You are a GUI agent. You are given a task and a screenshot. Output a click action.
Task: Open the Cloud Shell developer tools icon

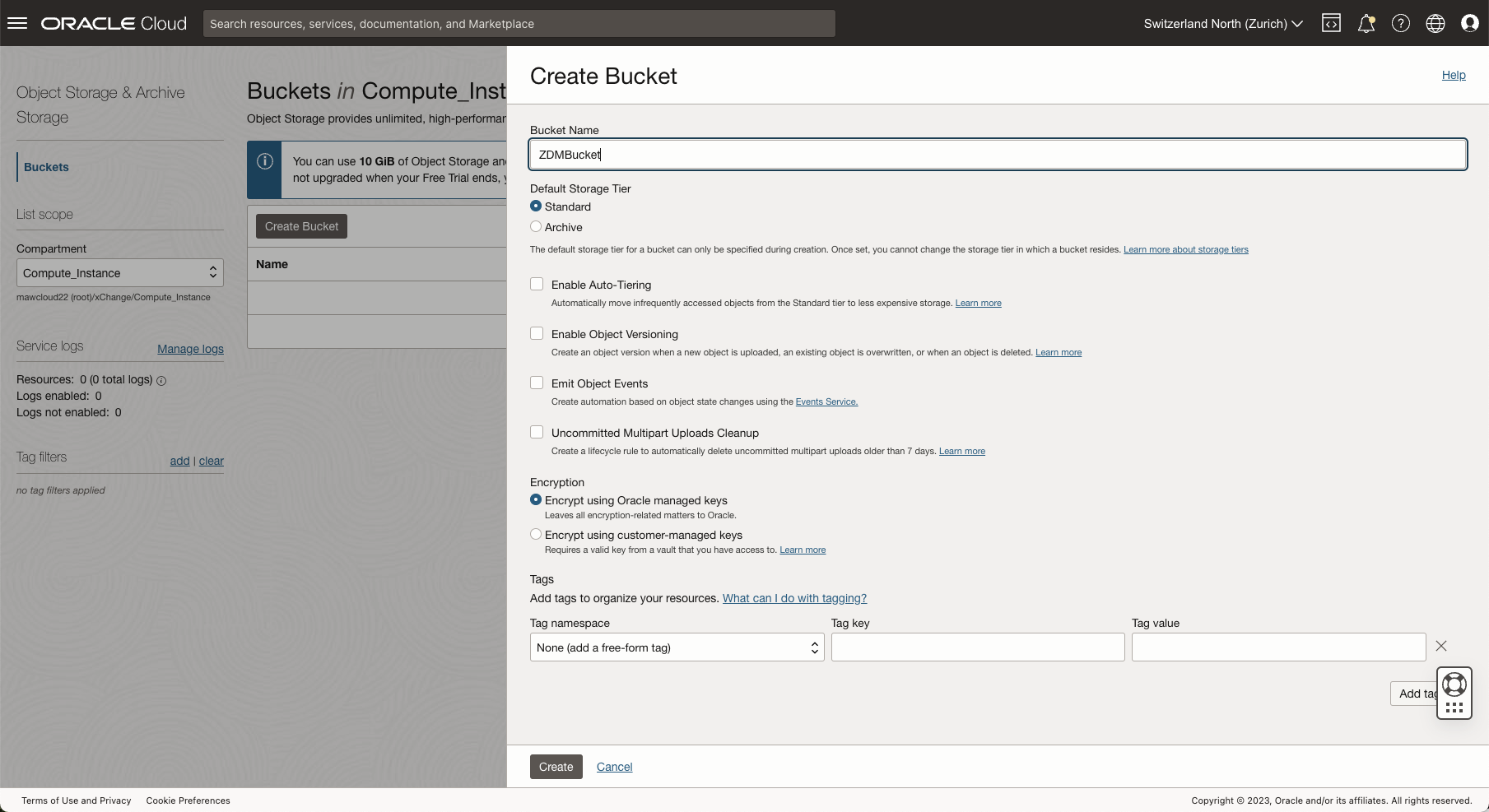pyautogui.click(x=1331, y=23)
